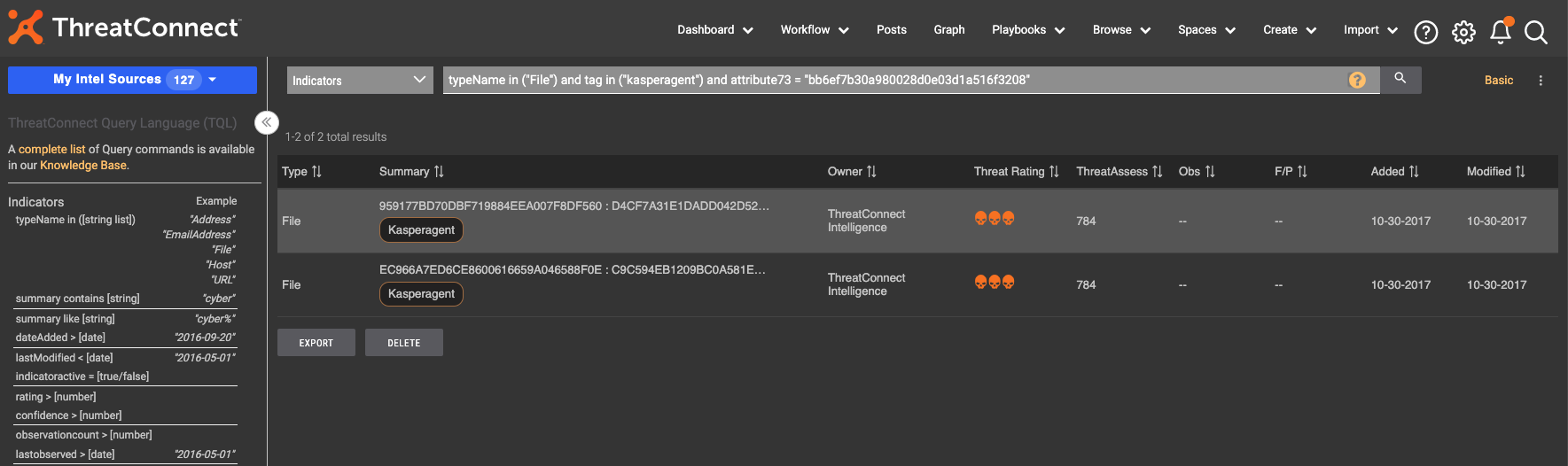This screenshot has width=1568, height=466.
Task: Click the ThreatConnect logo
Action: point(124,27)
